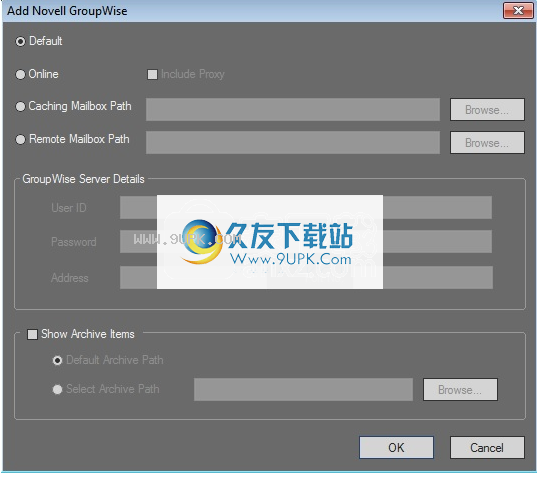Viewport: 540px width, 484px height.
Task: Click the Select Archive Path input field
Action: (x=303, y=390)
